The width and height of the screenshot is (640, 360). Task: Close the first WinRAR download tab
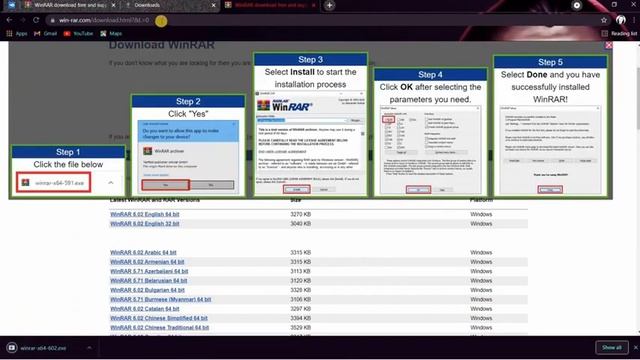coord(113,5)
